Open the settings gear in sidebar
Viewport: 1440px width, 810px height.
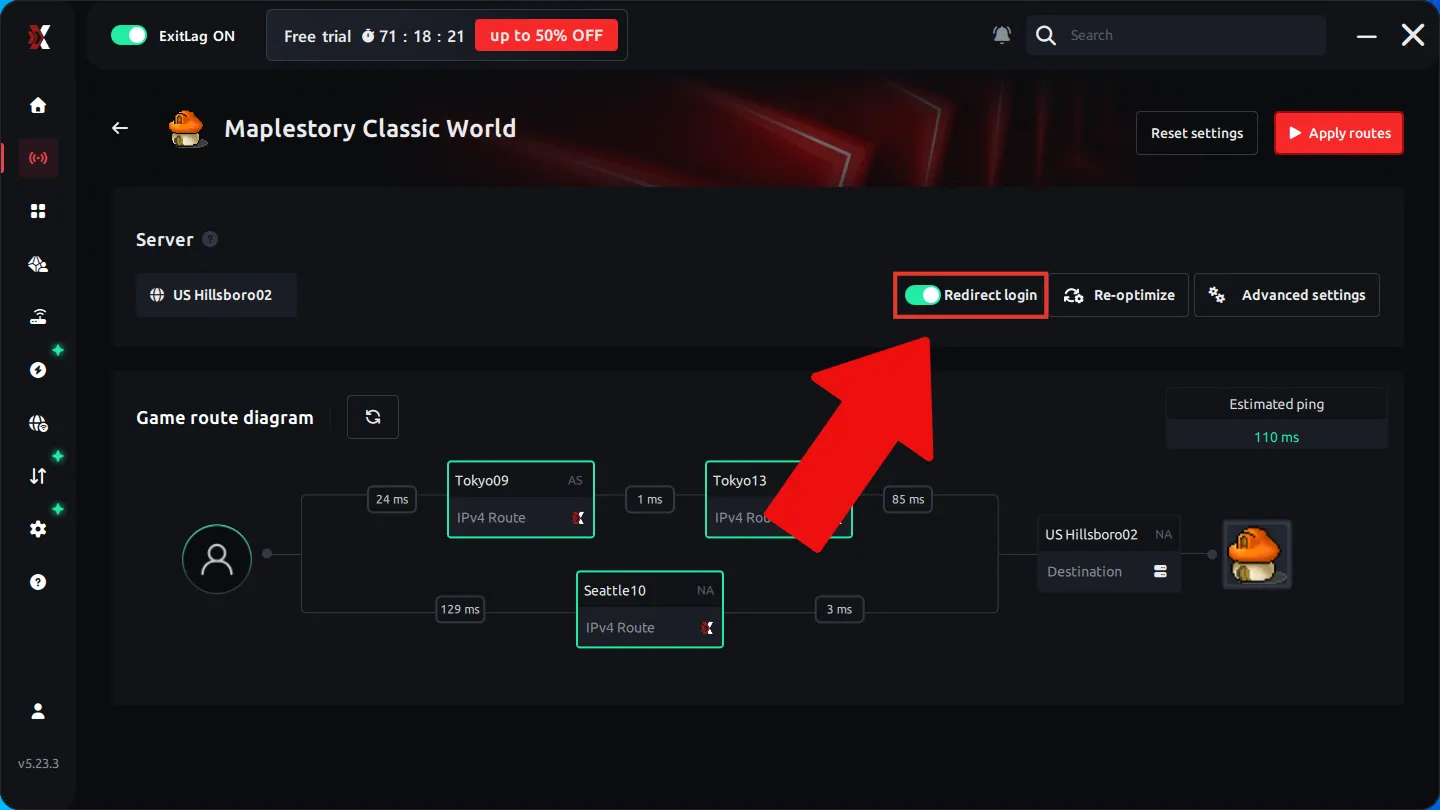pyautogui.click(x=38, y=529)
